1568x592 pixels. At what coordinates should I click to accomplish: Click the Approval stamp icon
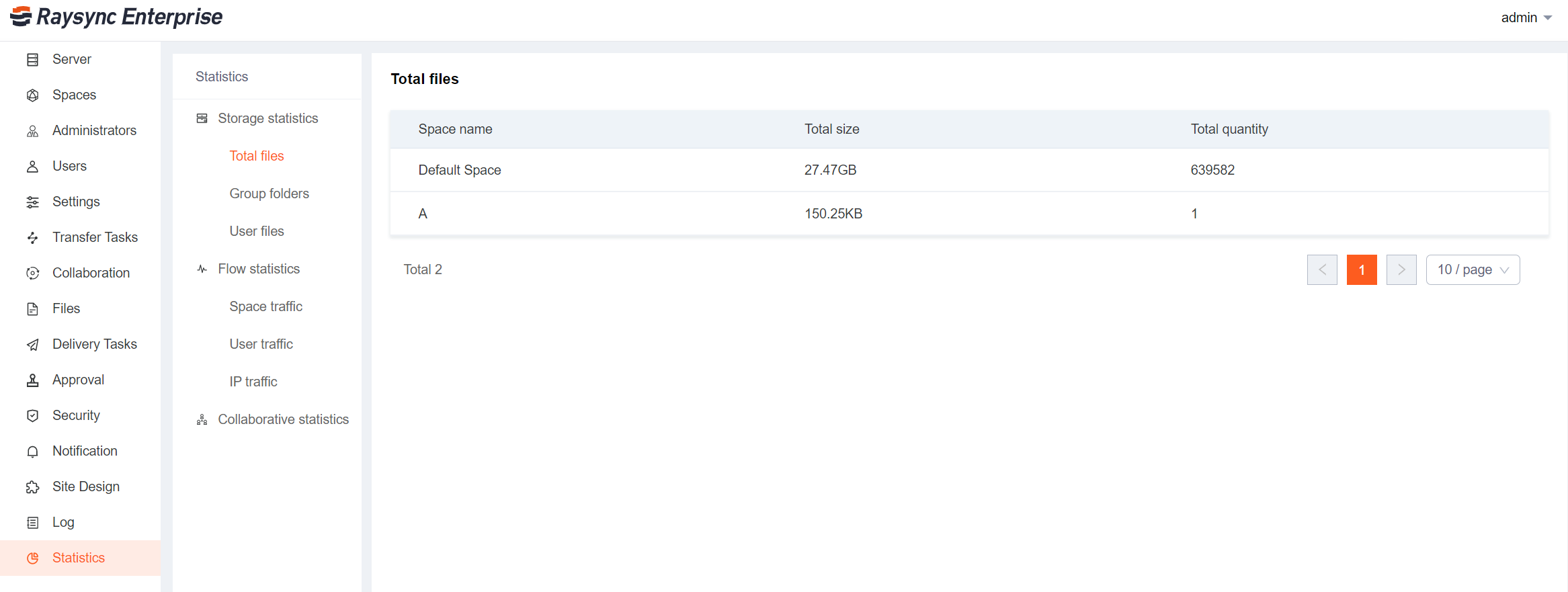click(32, 380)
